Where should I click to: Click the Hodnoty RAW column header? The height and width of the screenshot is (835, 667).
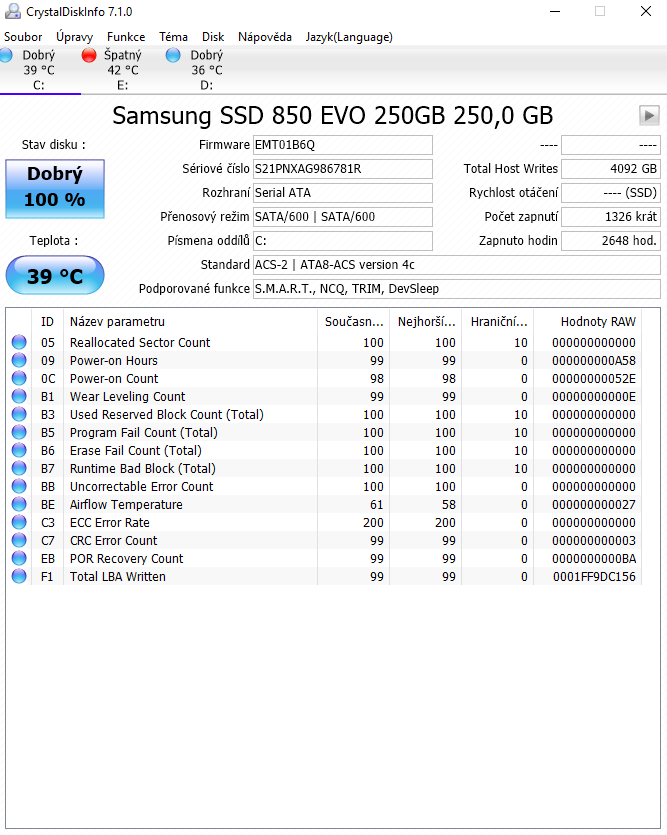588,322
